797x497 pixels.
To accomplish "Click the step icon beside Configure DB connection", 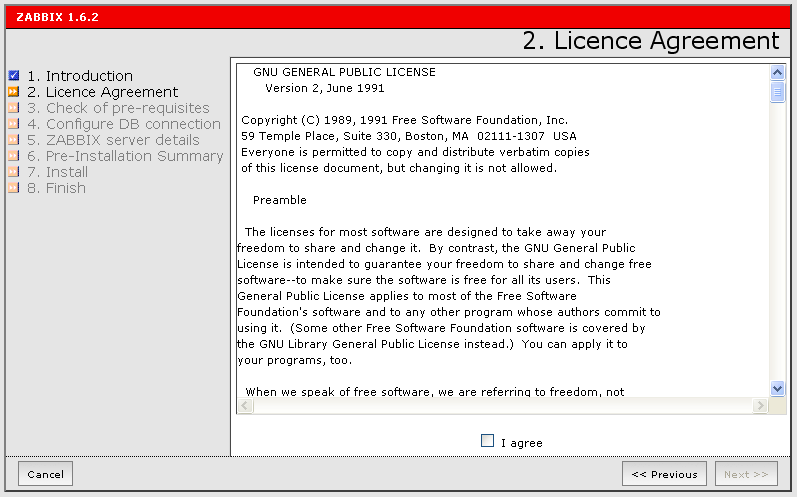I will click(x=14, y=123).
